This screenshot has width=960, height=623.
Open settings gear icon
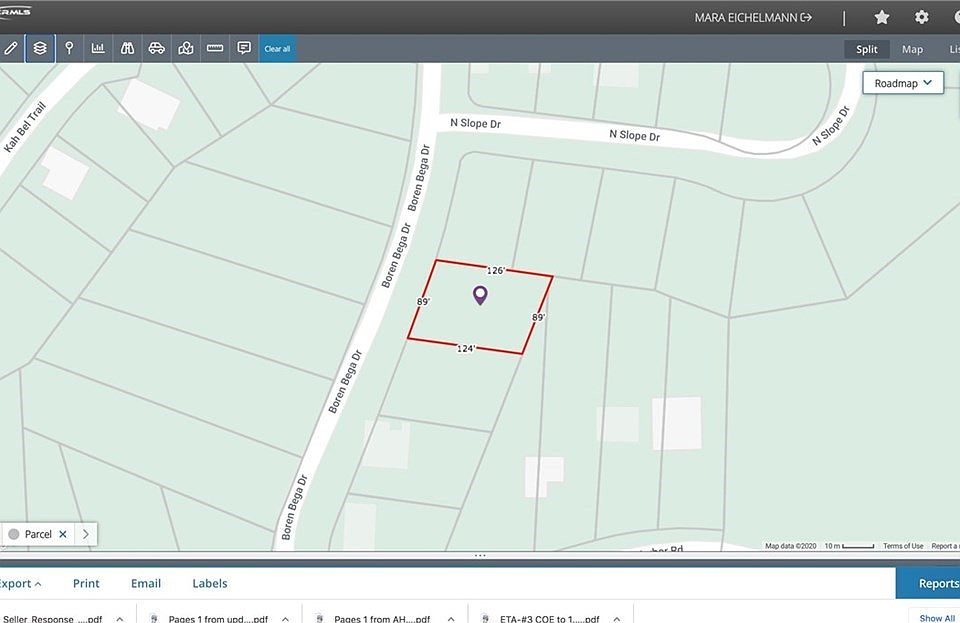point(921,17)
